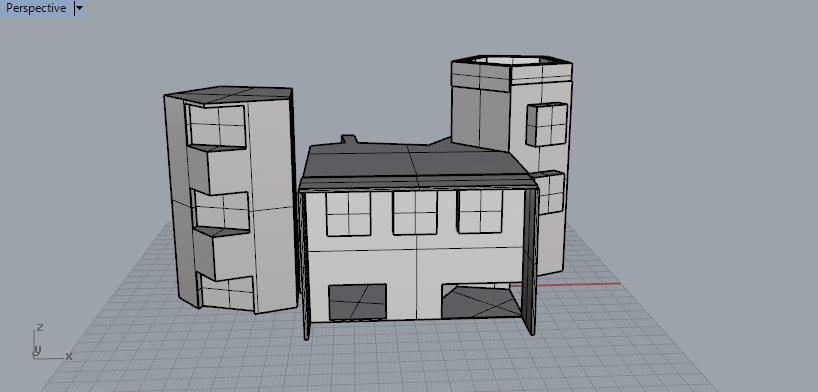Pick the upper window on the hexagonal tower
The image size is (818, 392).
point(547,124)
